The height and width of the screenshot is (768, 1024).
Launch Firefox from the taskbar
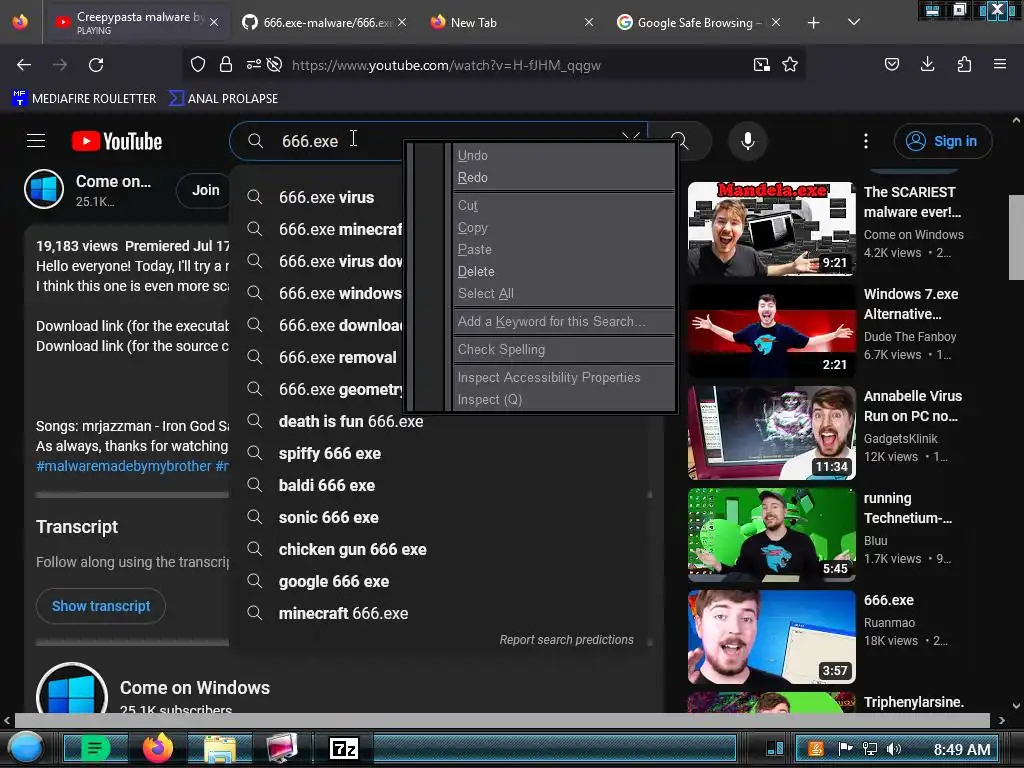[158, 748]
